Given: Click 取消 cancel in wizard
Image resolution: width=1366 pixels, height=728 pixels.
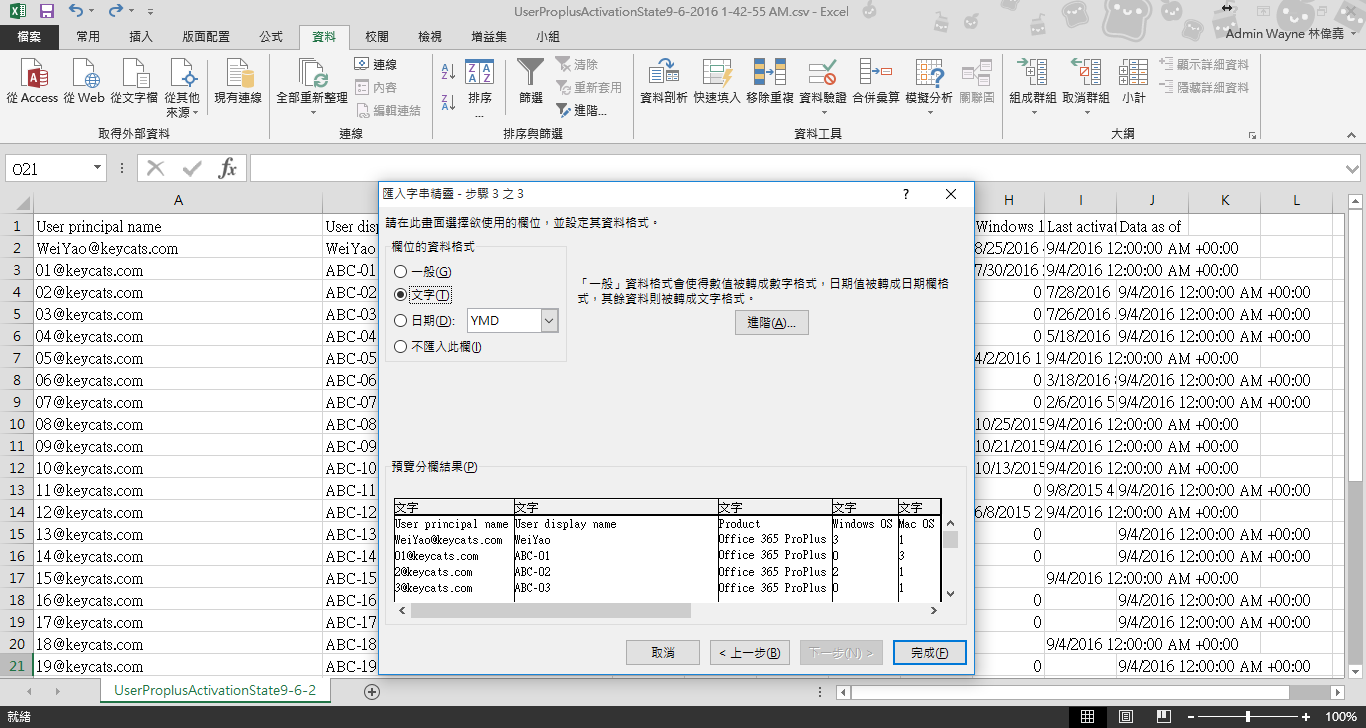Looking at the screenshot, I should pos(662,652).
